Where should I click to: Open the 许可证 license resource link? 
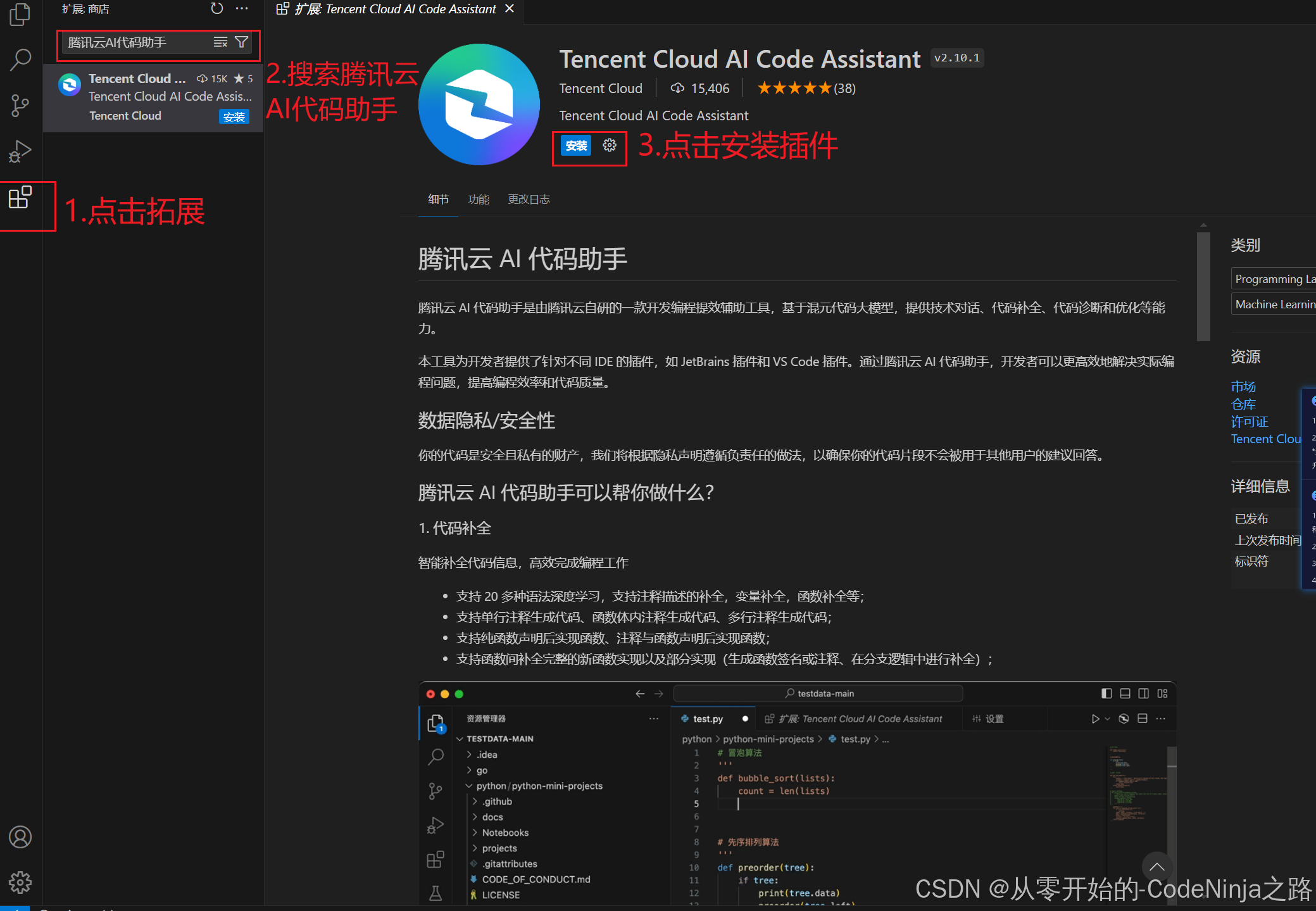click(x=1250, y=422)
